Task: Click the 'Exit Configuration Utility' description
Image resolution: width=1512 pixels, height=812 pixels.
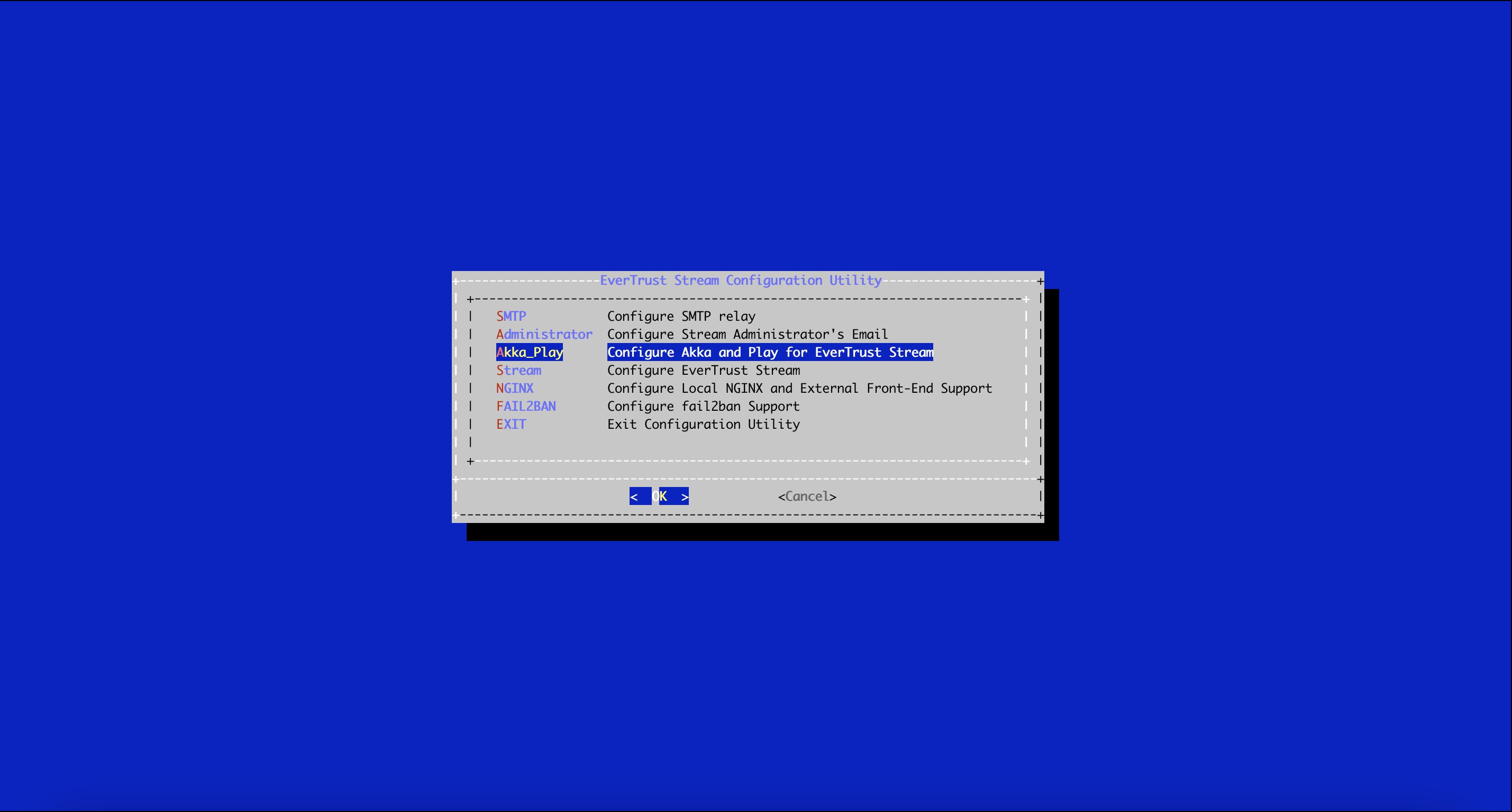Action: 703,424
